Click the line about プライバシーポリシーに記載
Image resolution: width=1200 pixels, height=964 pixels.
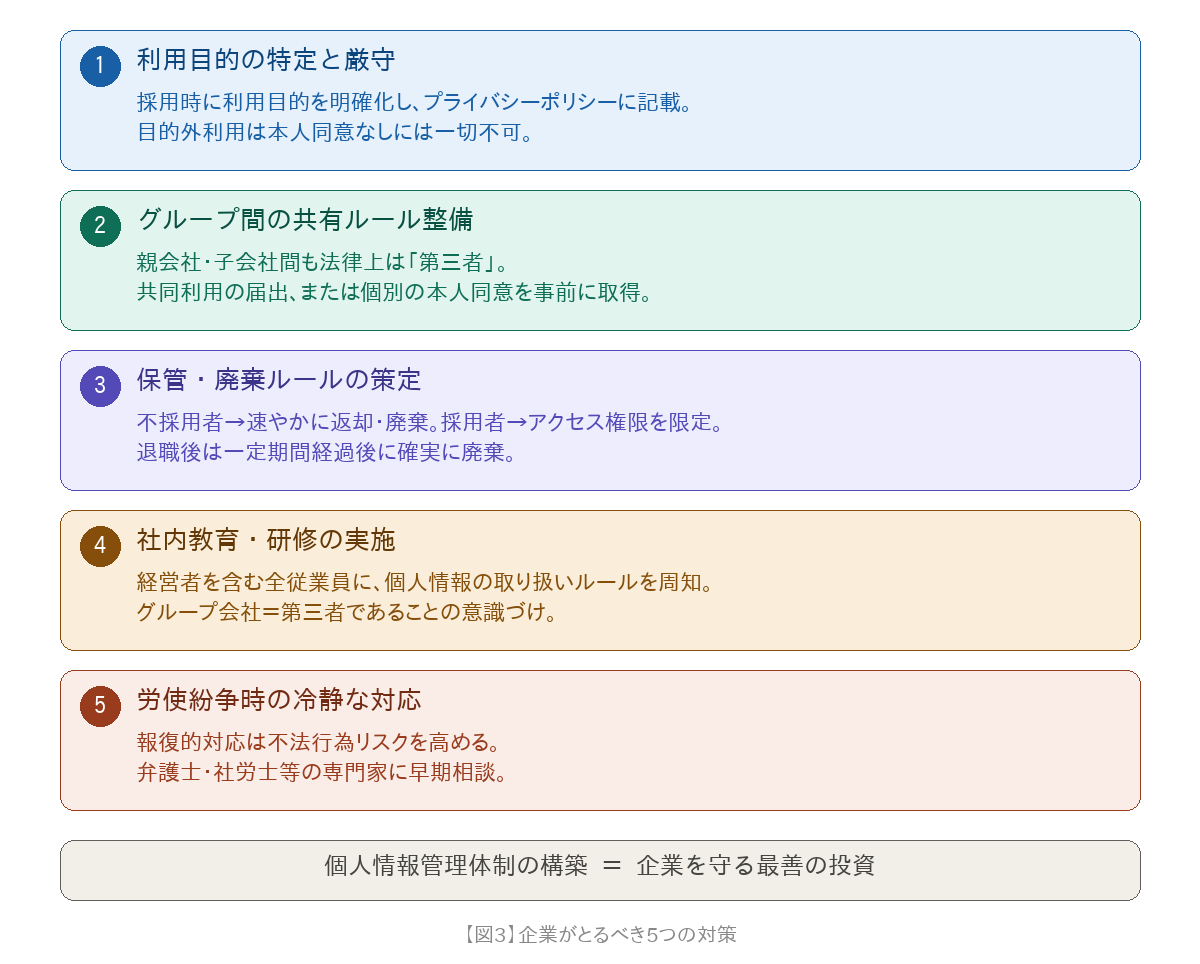tap(415, 102)
